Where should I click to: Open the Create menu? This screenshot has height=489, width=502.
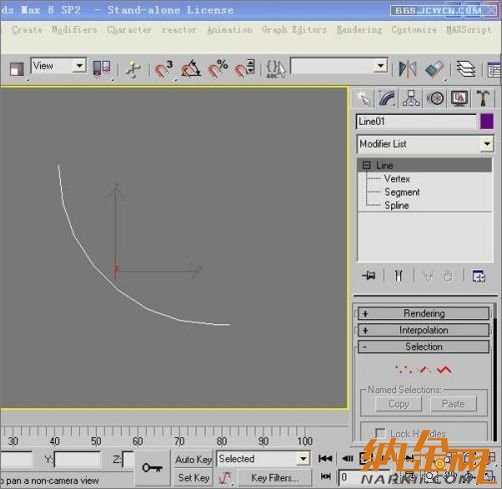pos(27,30)
